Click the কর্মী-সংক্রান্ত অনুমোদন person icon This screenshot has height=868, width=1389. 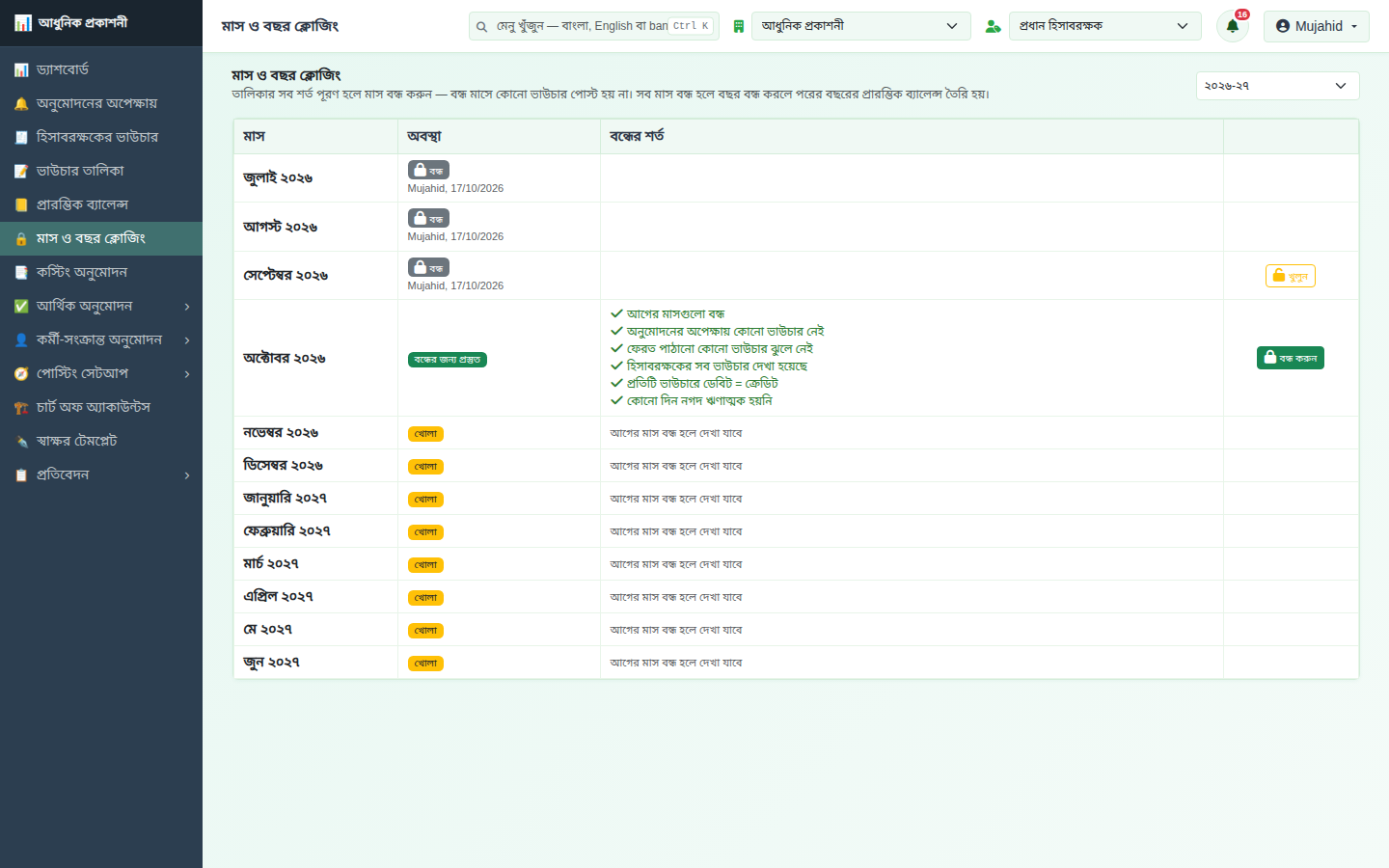[21, 340]
